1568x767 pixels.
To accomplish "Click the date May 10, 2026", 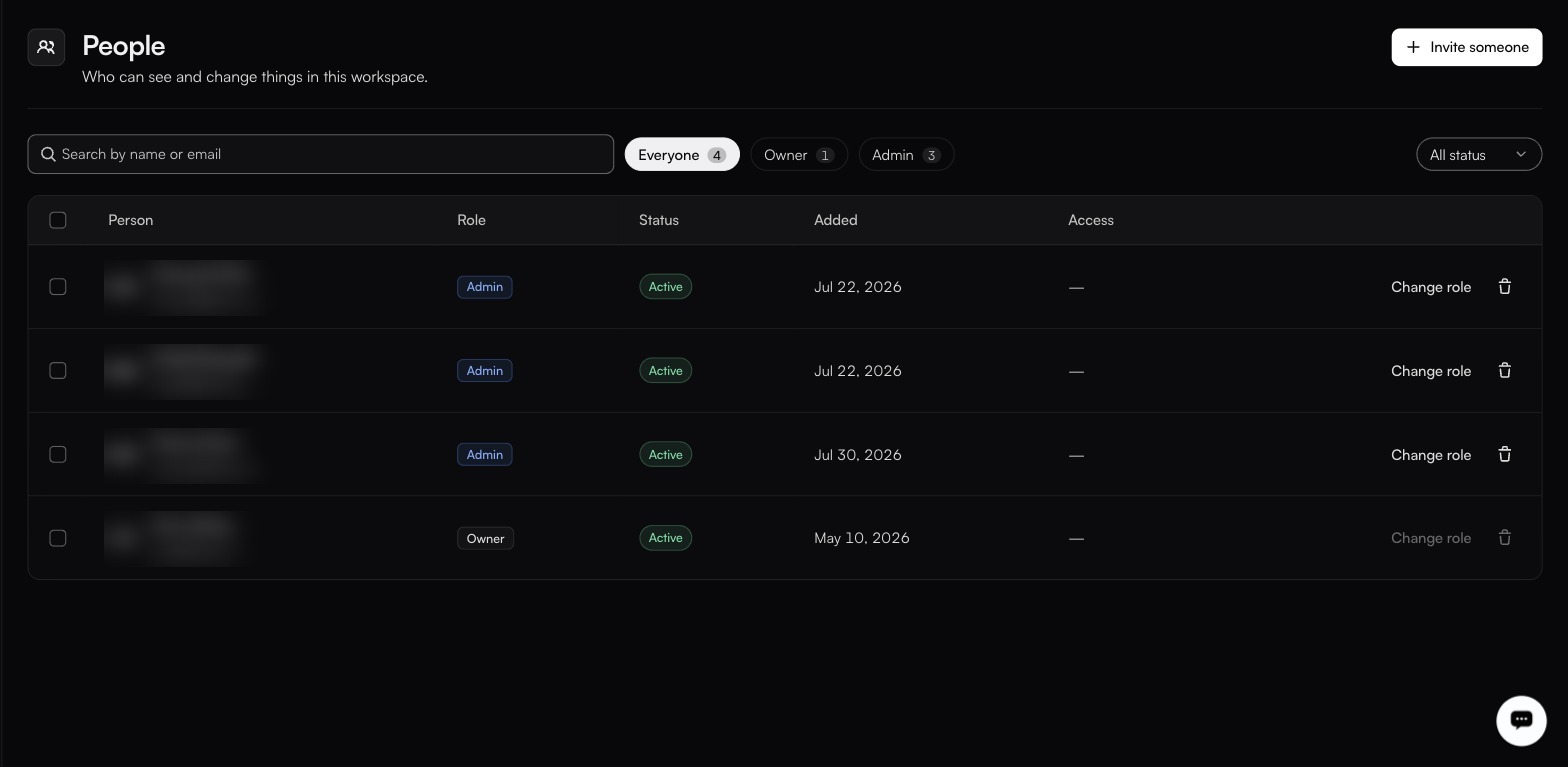I will point(862,538).
